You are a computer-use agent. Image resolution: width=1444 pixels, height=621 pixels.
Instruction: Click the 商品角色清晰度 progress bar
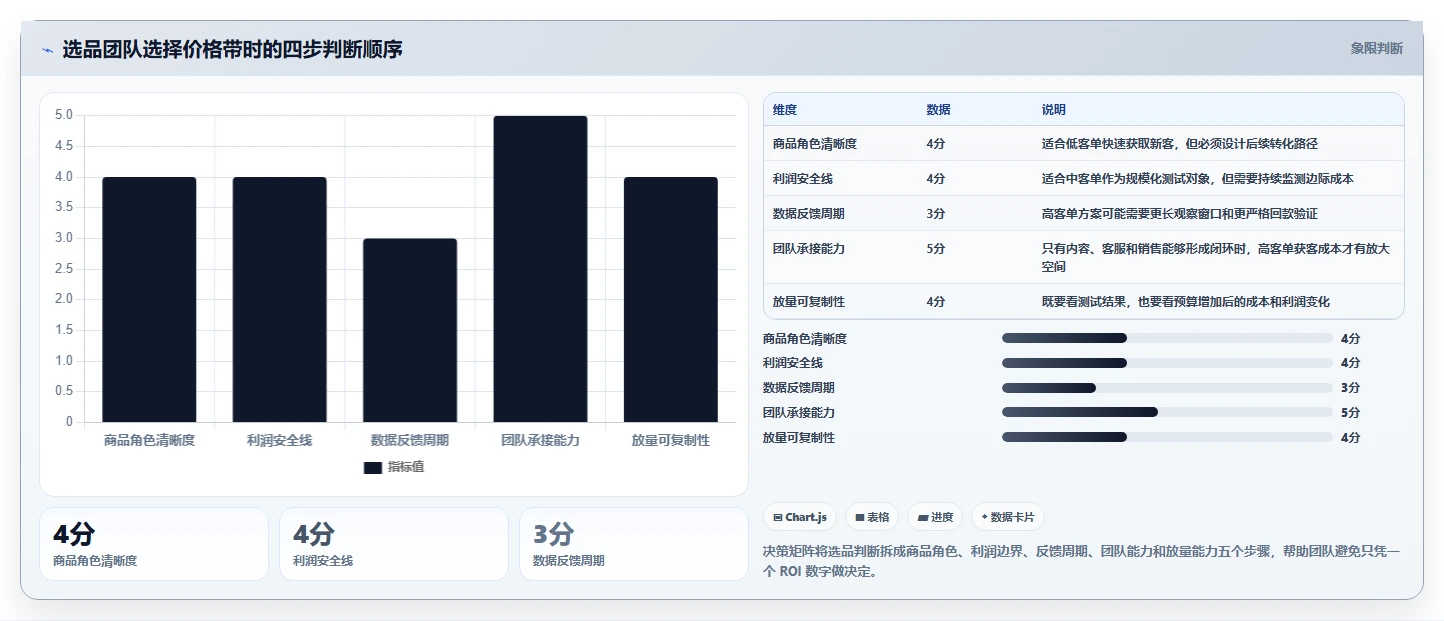(x=1167, y=338)
